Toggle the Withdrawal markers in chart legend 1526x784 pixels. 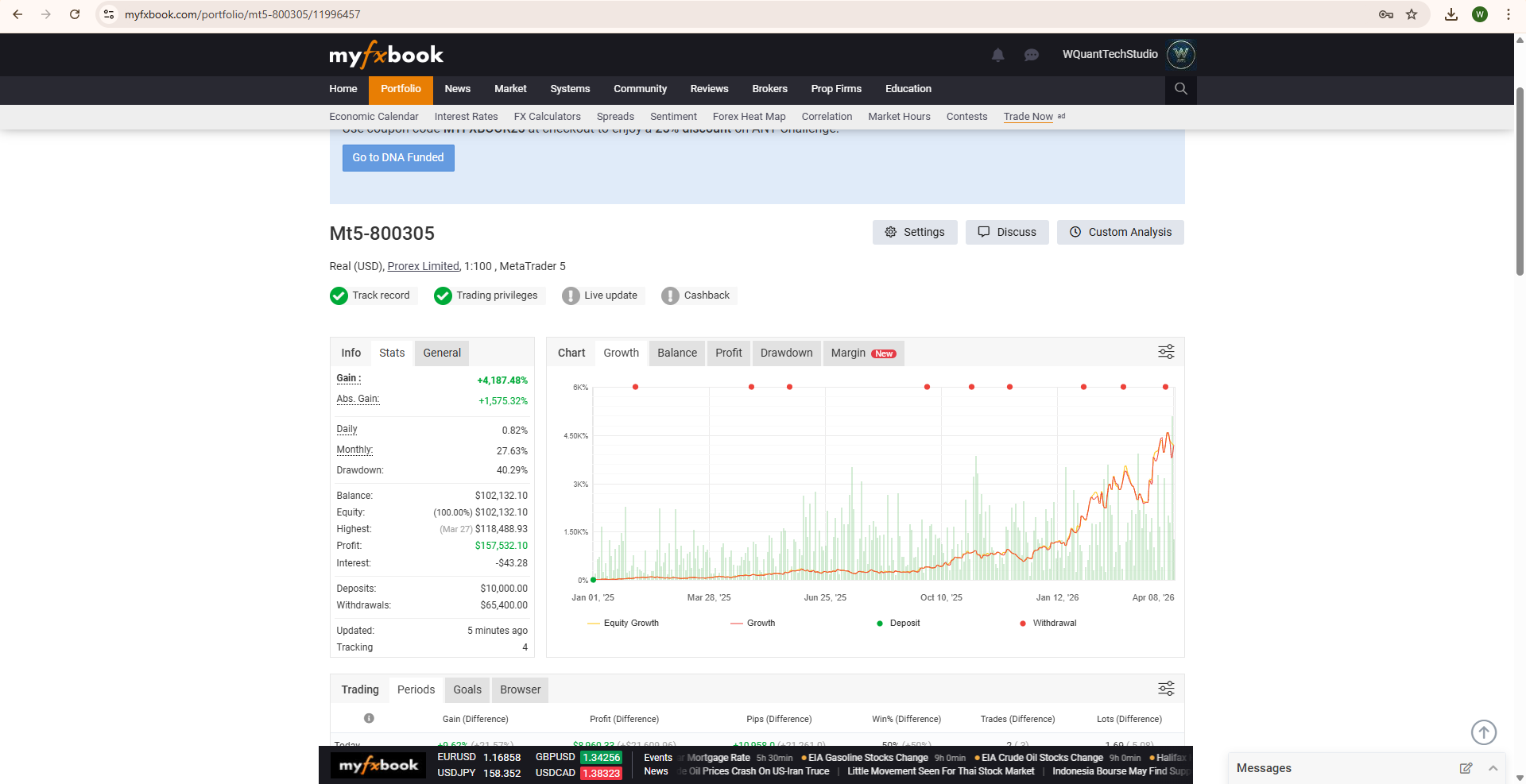click(x=1048, y=624)
